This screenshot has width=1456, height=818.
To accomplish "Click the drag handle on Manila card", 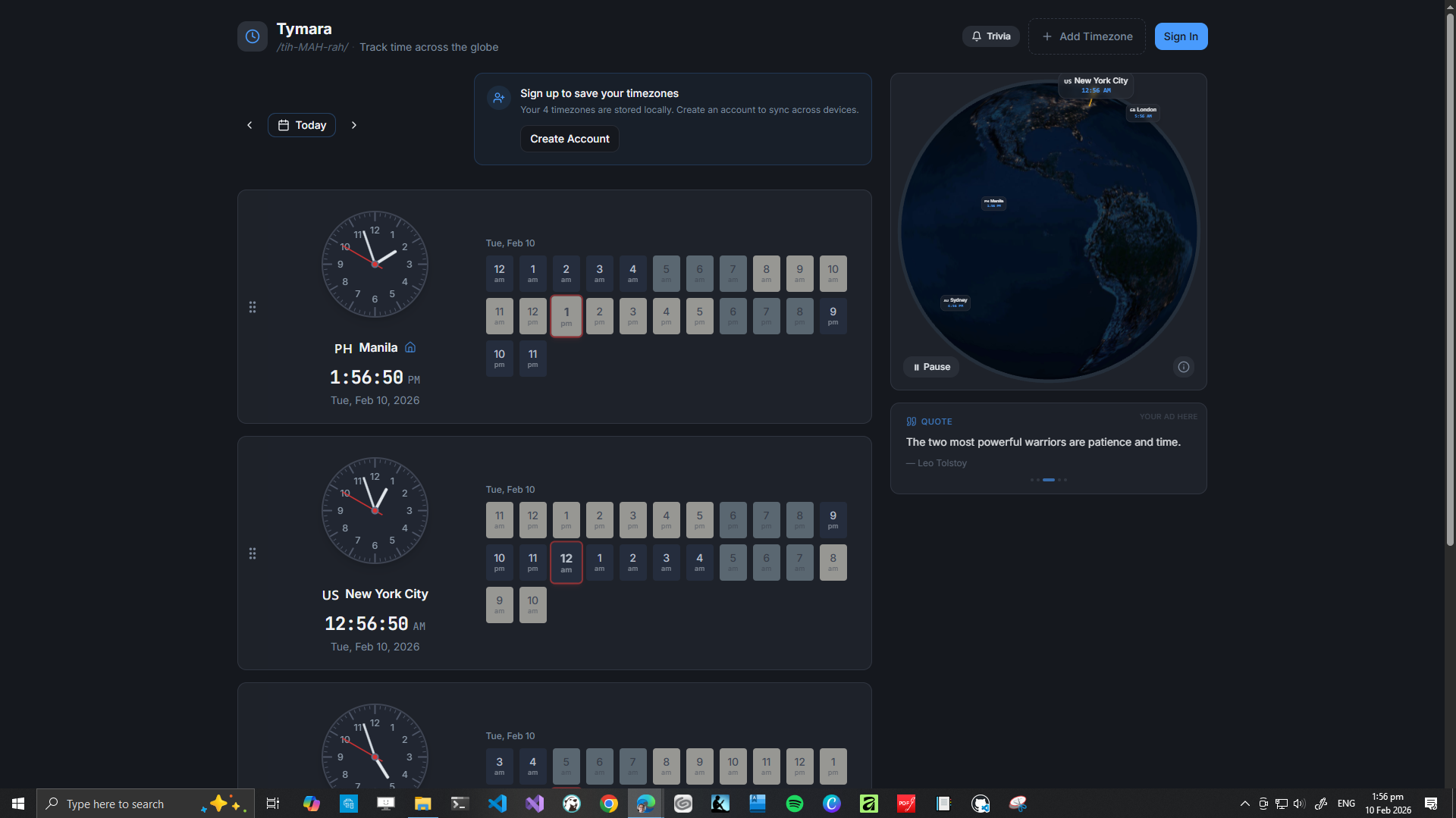I will point(253,307).
